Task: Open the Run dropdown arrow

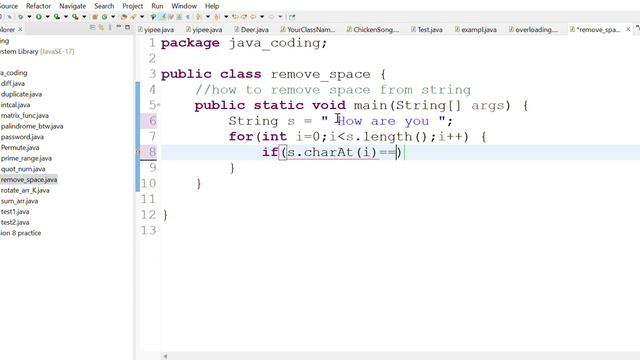Action: click(47, 17)
